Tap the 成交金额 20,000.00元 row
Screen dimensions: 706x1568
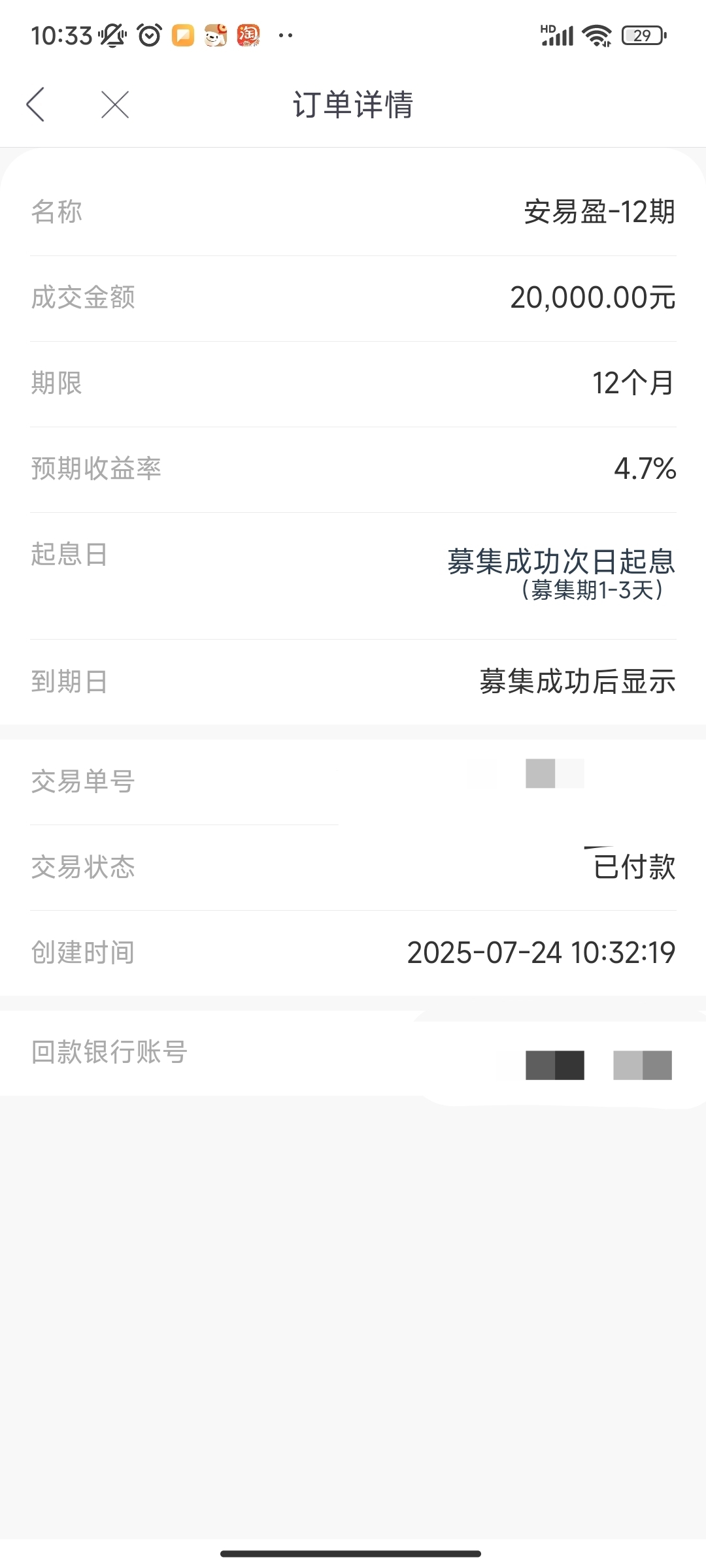tap(353, 298)
